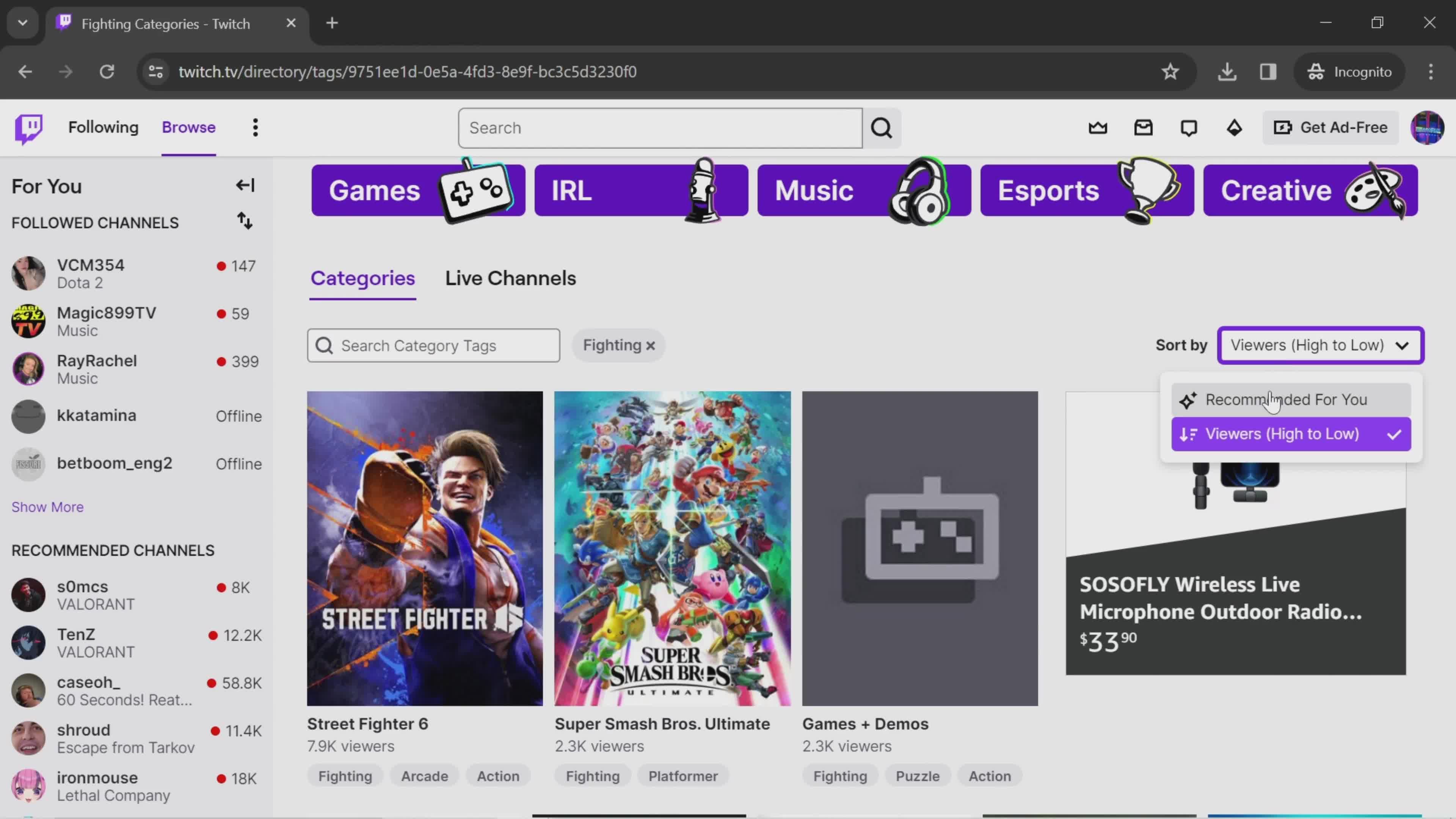Collapse the For You sidebar
The width and height of the screenshot is (1456, 819).
(x=245, y=185)
